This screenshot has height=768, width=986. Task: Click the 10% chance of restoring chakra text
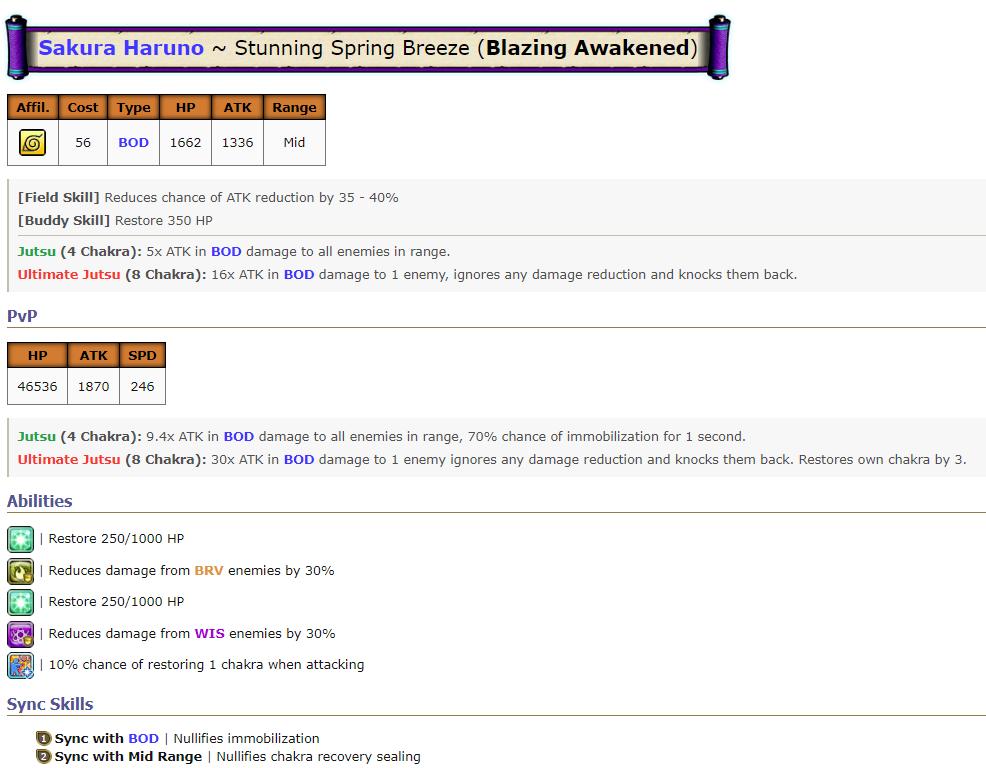(206, 665)
